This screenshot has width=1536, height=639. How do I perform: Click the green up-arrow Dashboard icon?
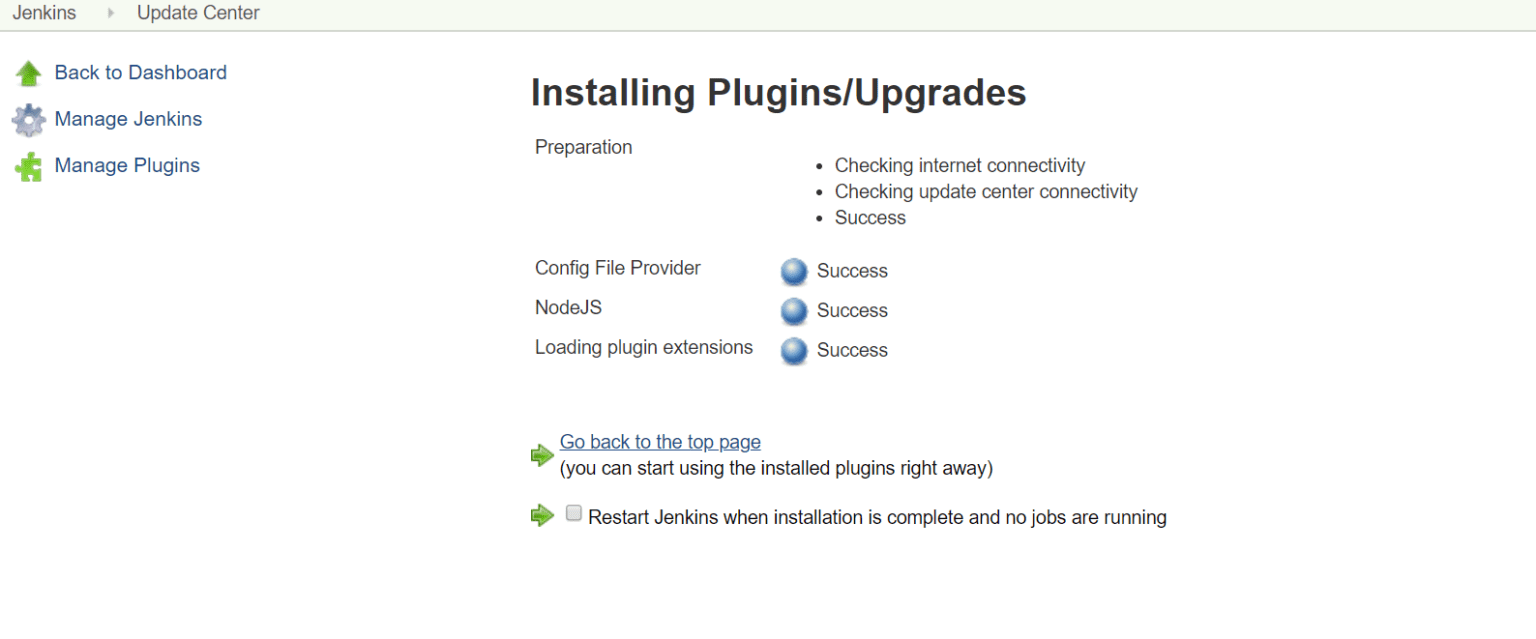point(29,73)
